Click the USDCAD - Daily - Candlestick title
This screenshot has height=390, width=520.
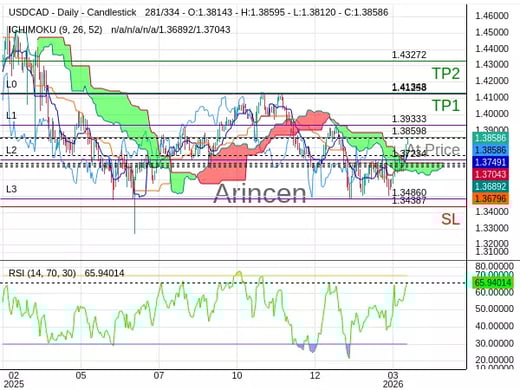coord(72,13)
